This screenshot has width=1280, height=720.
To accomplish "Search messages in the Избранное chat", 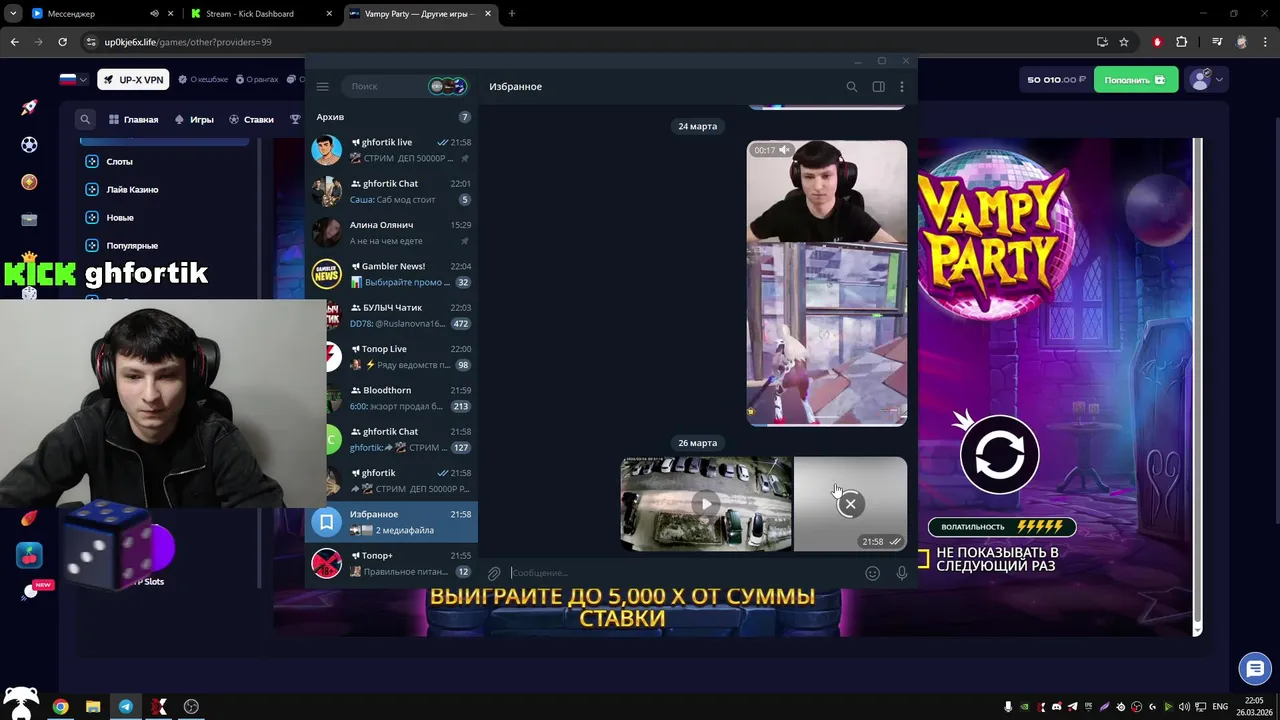I will click(852, 87).
